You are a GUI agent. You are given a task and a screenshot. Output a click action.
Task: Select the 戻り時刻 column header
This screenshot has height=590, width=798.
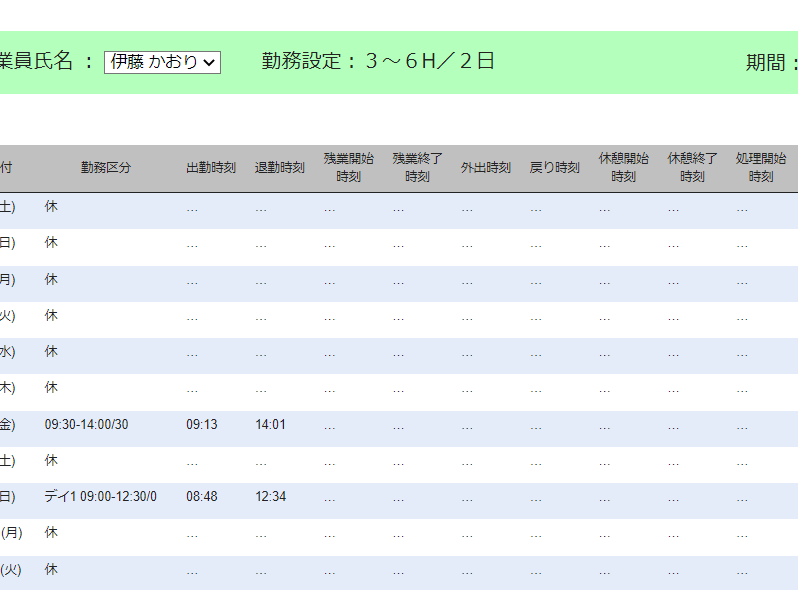pos(555,168)
